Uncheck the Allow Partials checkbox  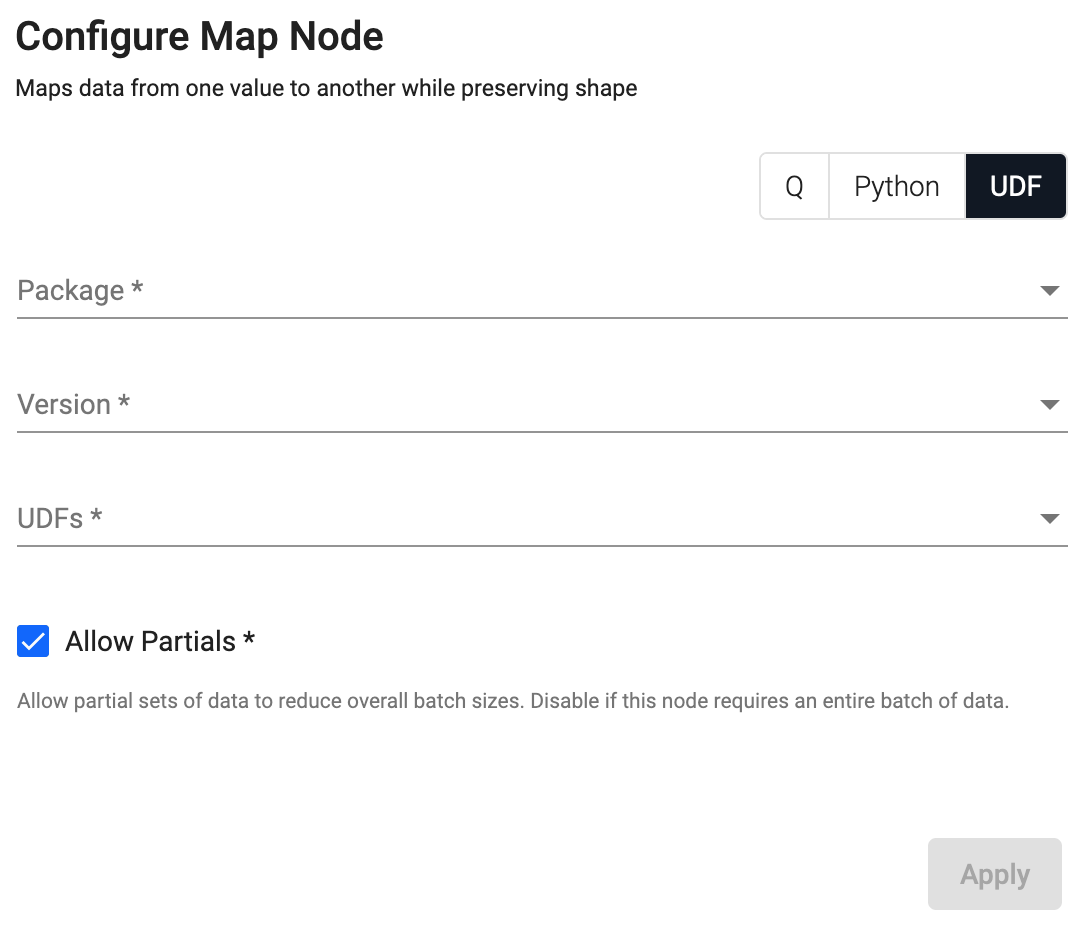tap(33, 641)
